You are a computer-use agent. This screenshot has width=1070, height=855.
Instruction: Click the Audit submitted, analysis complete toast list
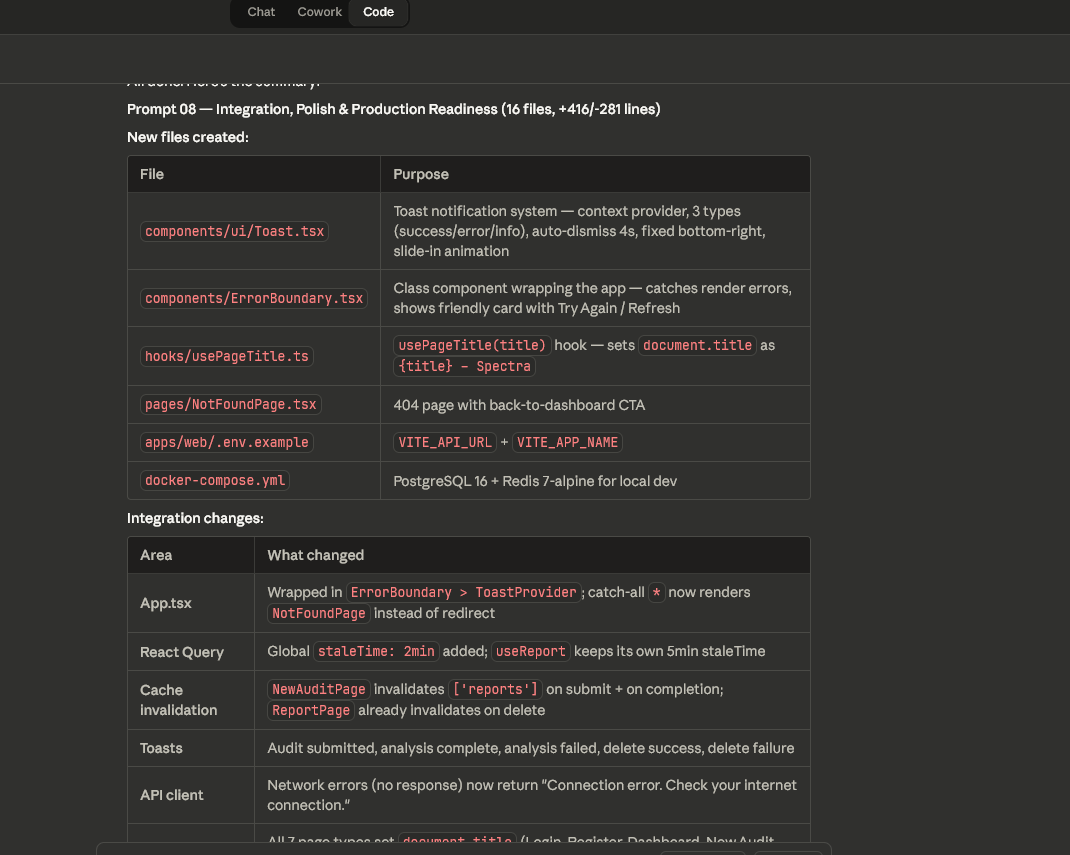point(531,749)
